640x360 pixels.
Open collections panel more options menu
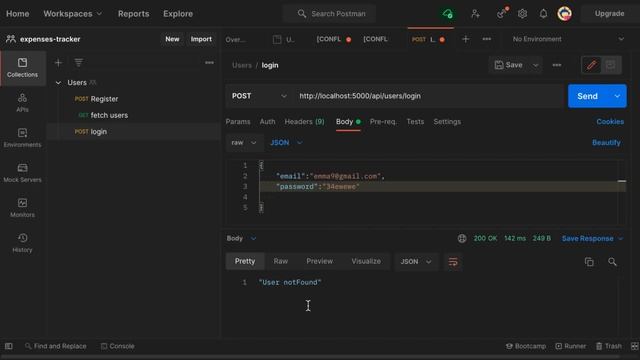point(209,63)
